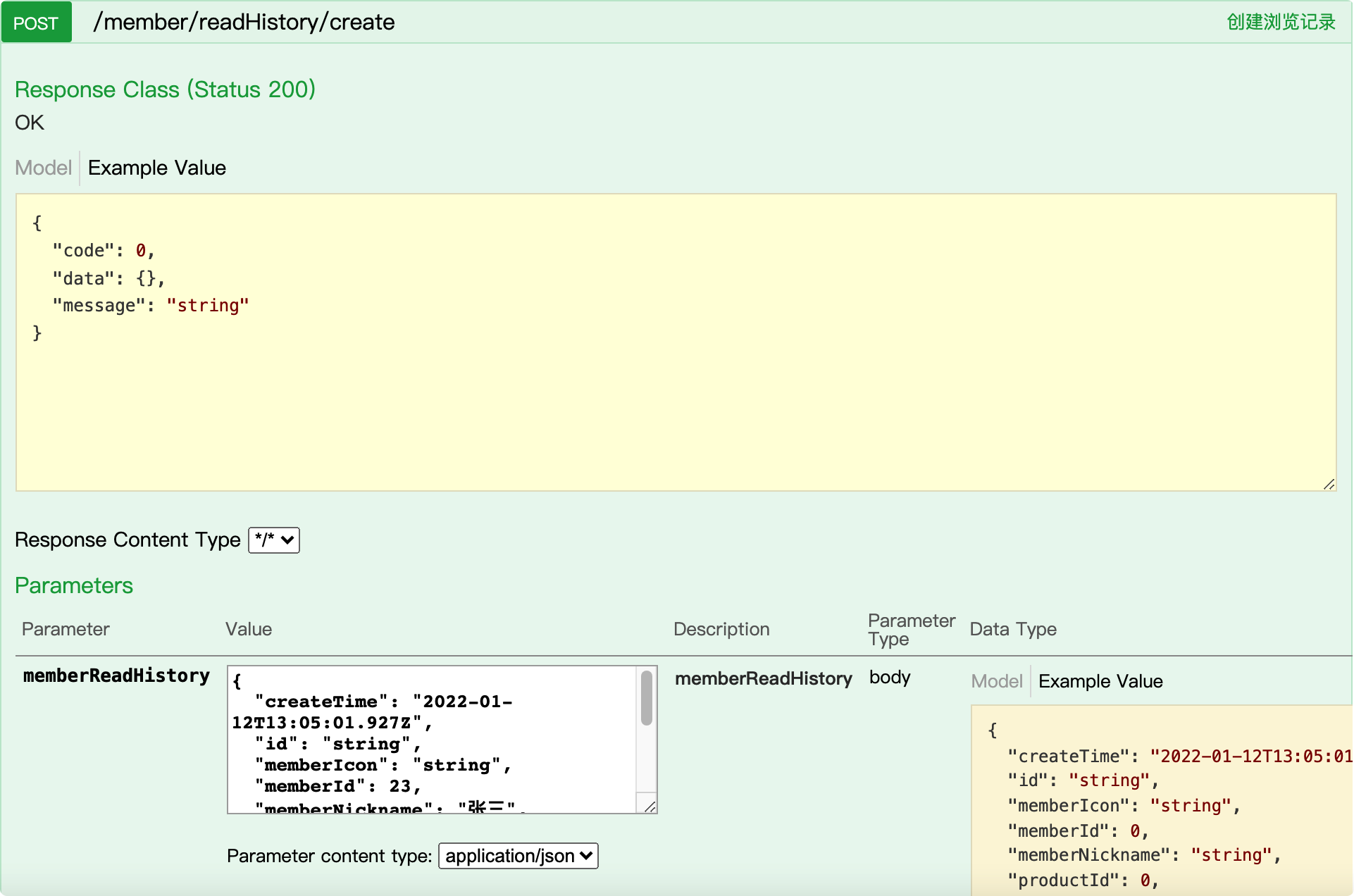This screenshot has width=1354, height=896.
Task: Click the OK response status text
Action: [x=30, y=123]
